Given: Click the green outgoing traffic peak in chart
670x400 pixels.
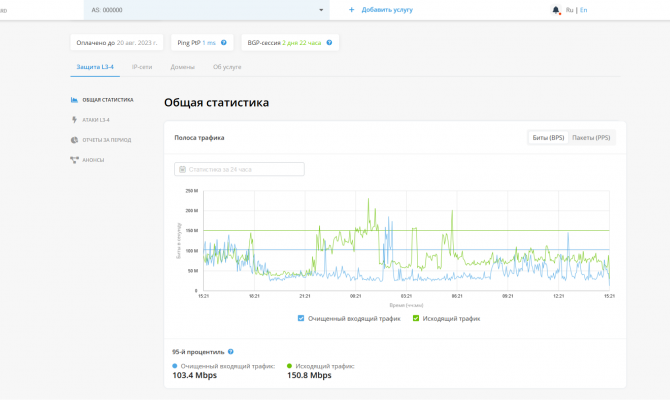Looking at the screenshot, I should (x=368, y=200).
